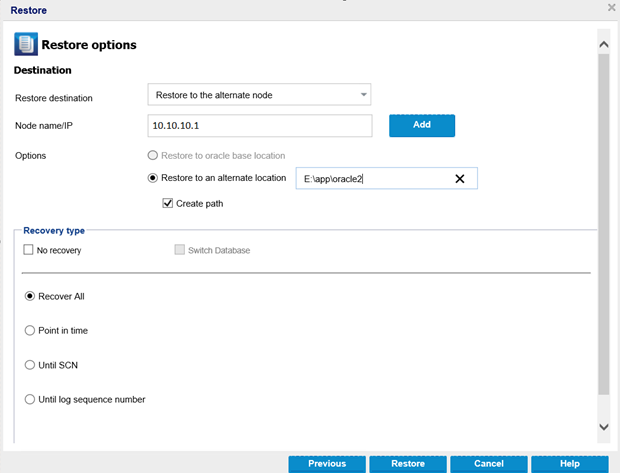Choose Until log sequence number
Viewport: 620px width, 473px height.
(x=30, y=400)
